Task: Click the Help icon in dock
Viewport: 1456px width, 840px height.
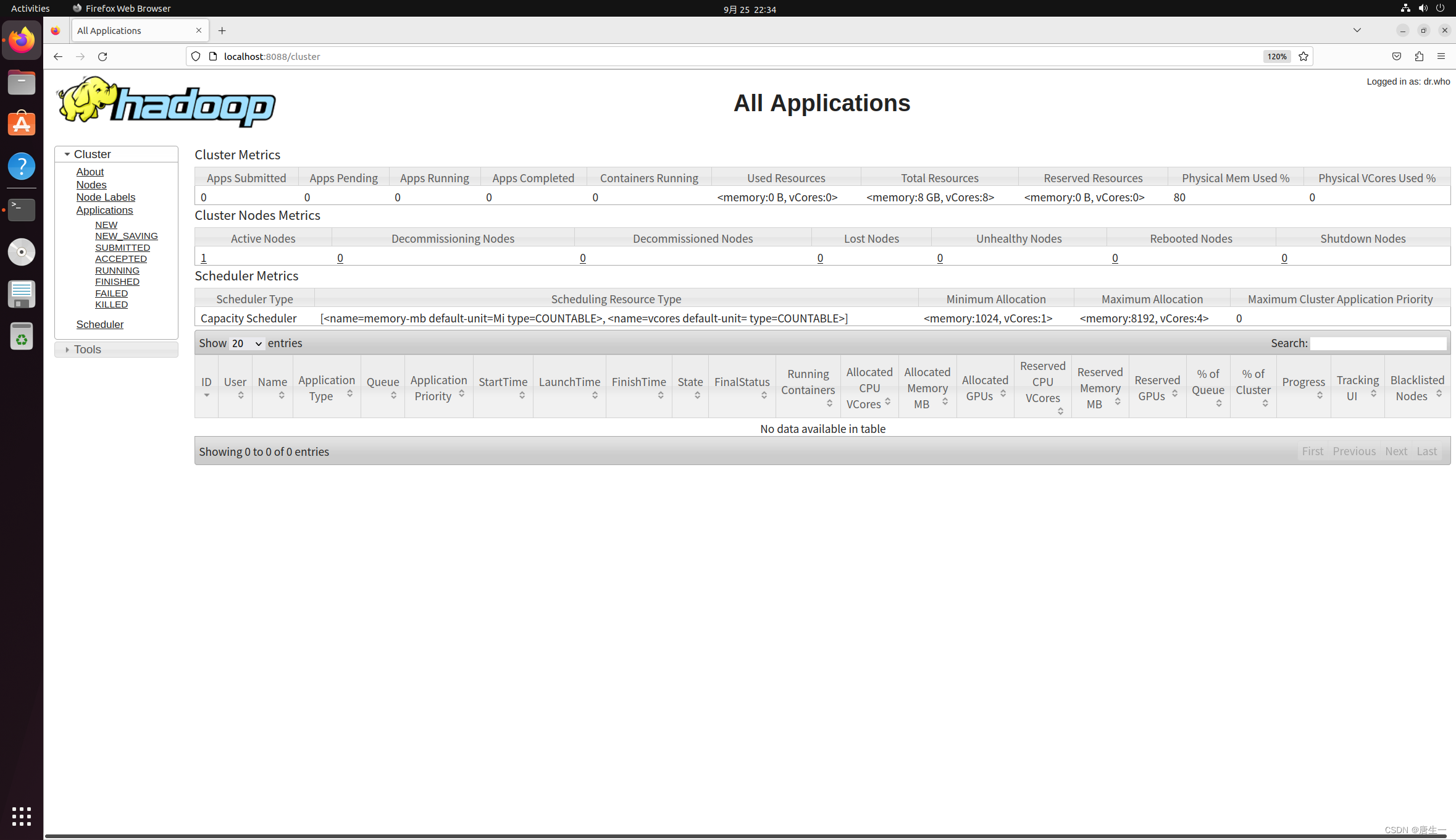Action: tap(22, 166)
